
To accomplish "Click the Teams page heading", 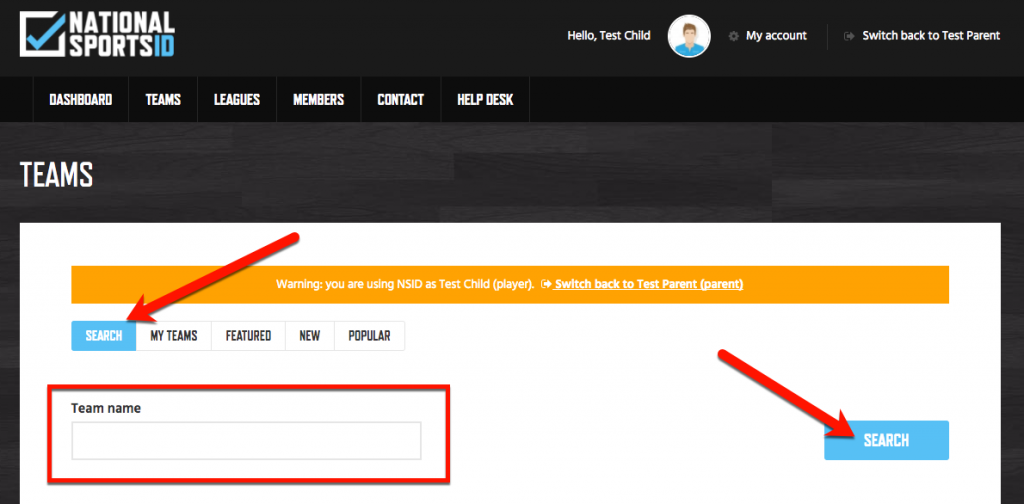I will (x=57, y=175).
